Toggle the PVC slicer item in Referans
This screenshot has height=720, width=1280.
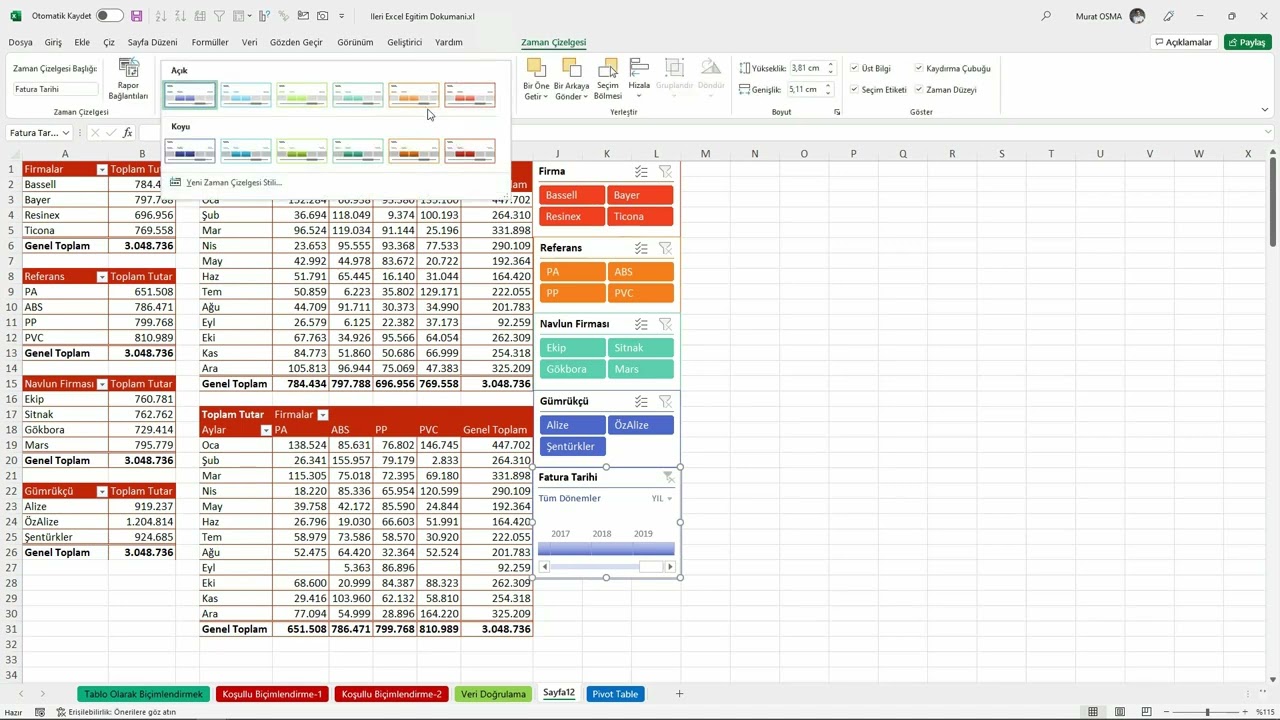coord(640,293)
